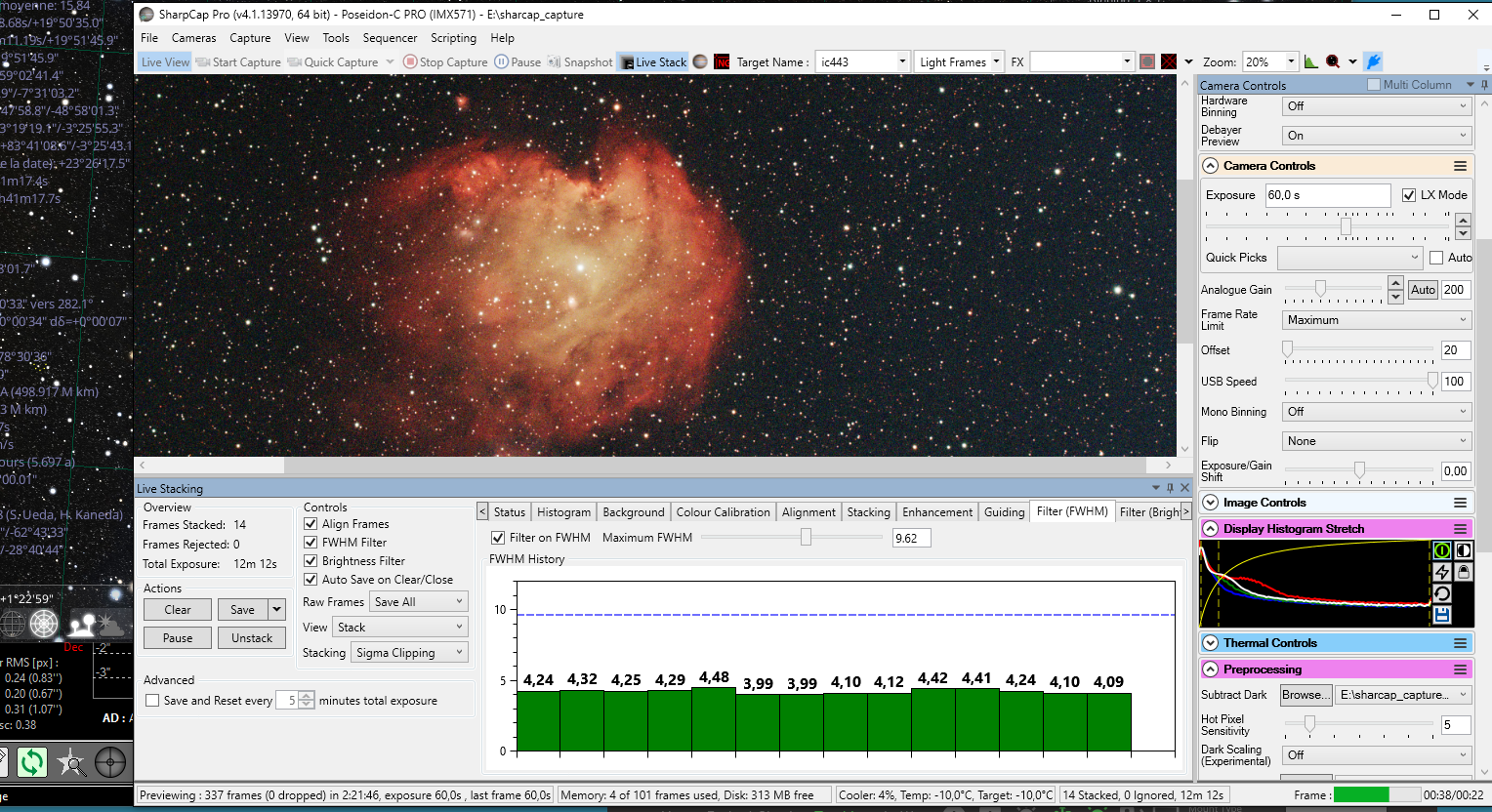Open Hardware Binning dropdown

[1377, 106]
